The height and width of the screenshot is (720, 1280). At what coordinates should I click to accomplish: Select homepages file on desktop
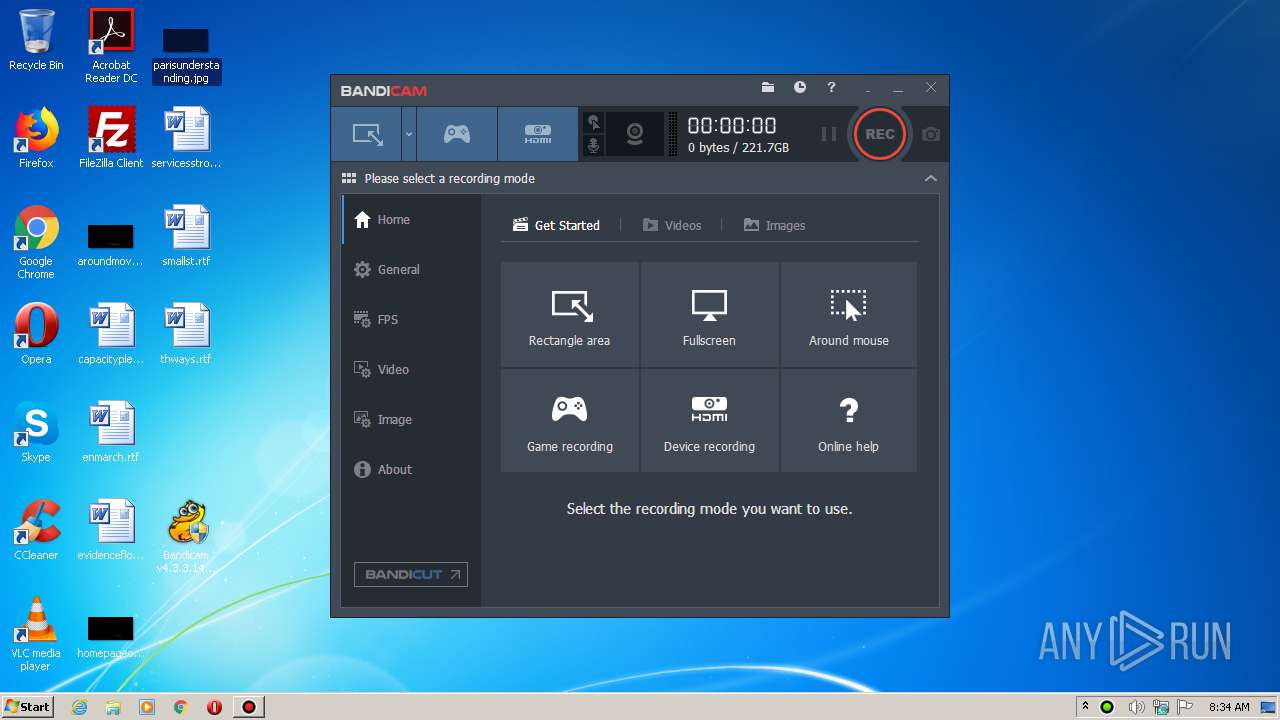(111, 638)
